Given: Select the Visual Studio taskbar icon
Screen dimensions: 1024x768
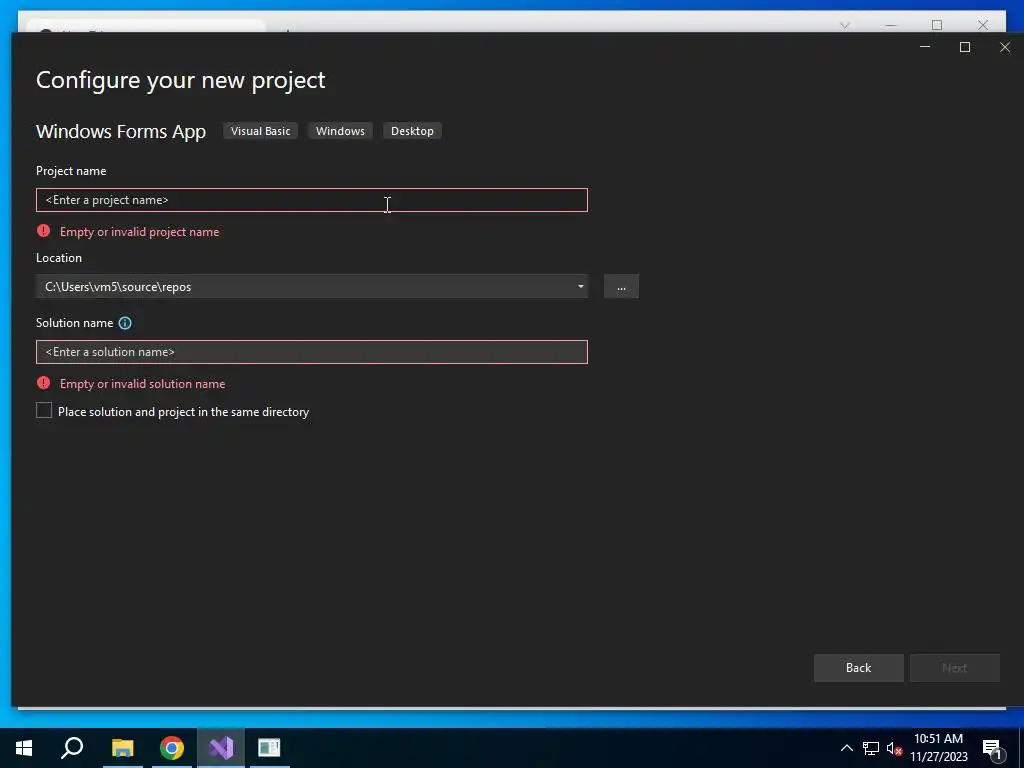Looking at the screenshot, I should point(221,748).
